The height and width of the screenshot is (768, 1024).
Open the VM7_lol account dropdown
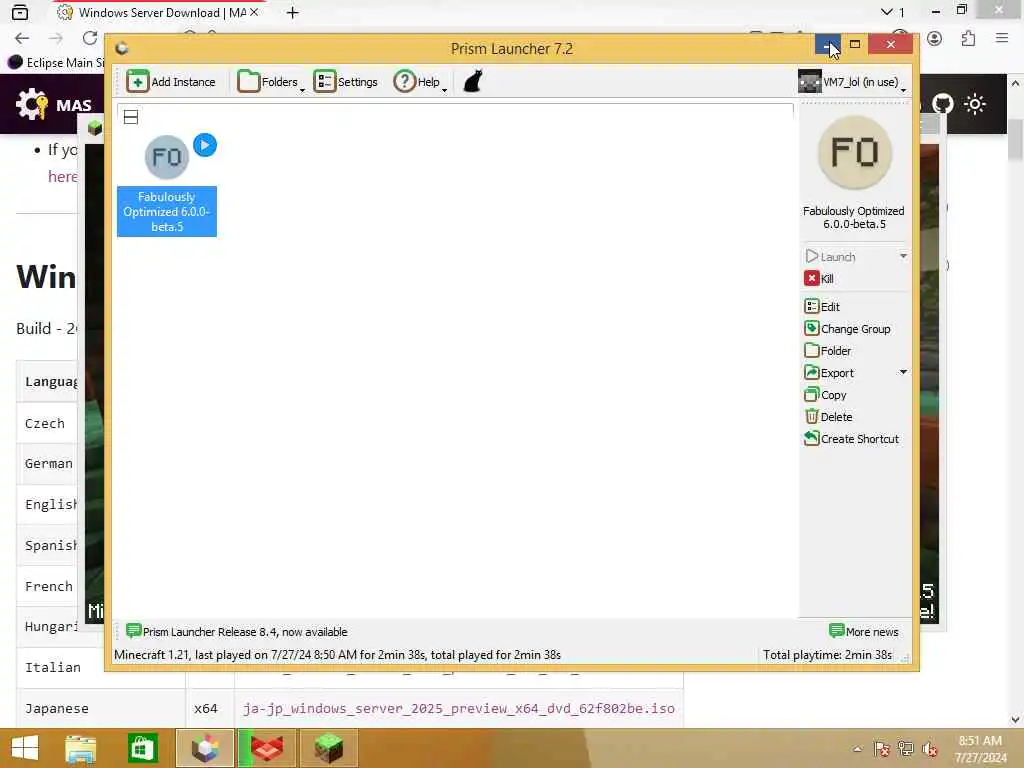[852, 82]
